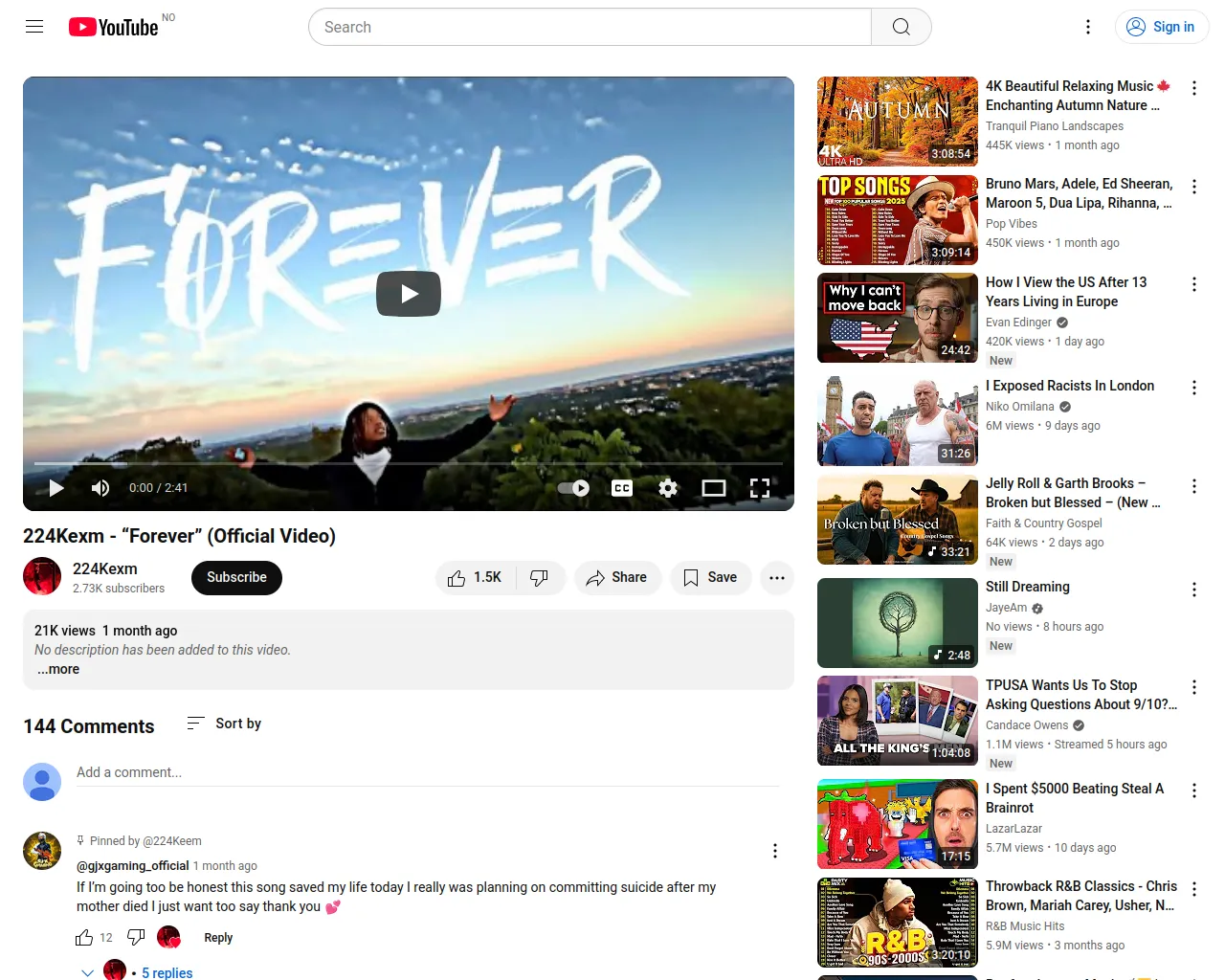Focus the Search input field
Screen dimensions: 1225x980
point(590,27)
